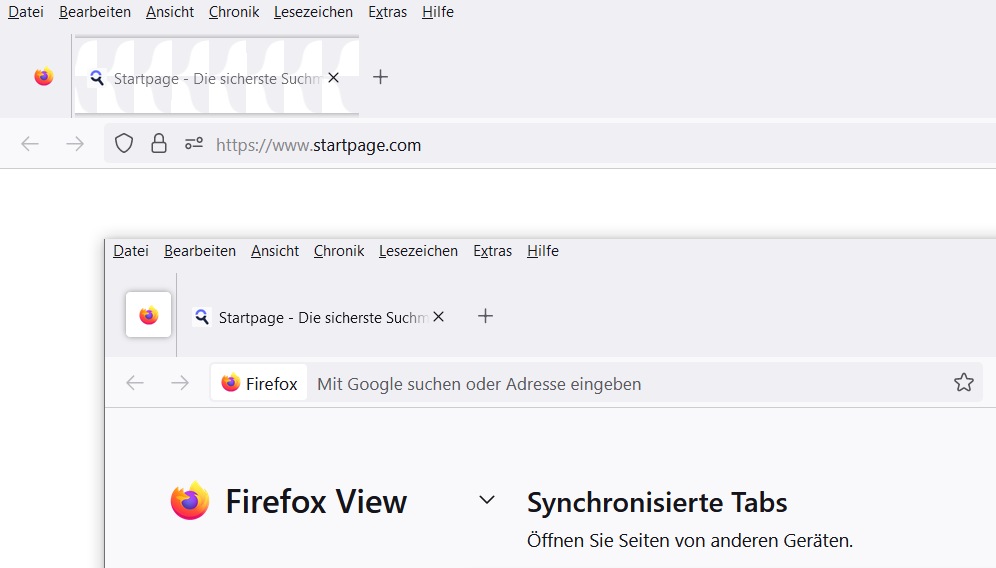Switch to the Startpage tab in the lower window

pyautogui.click(x=310, y=317)
